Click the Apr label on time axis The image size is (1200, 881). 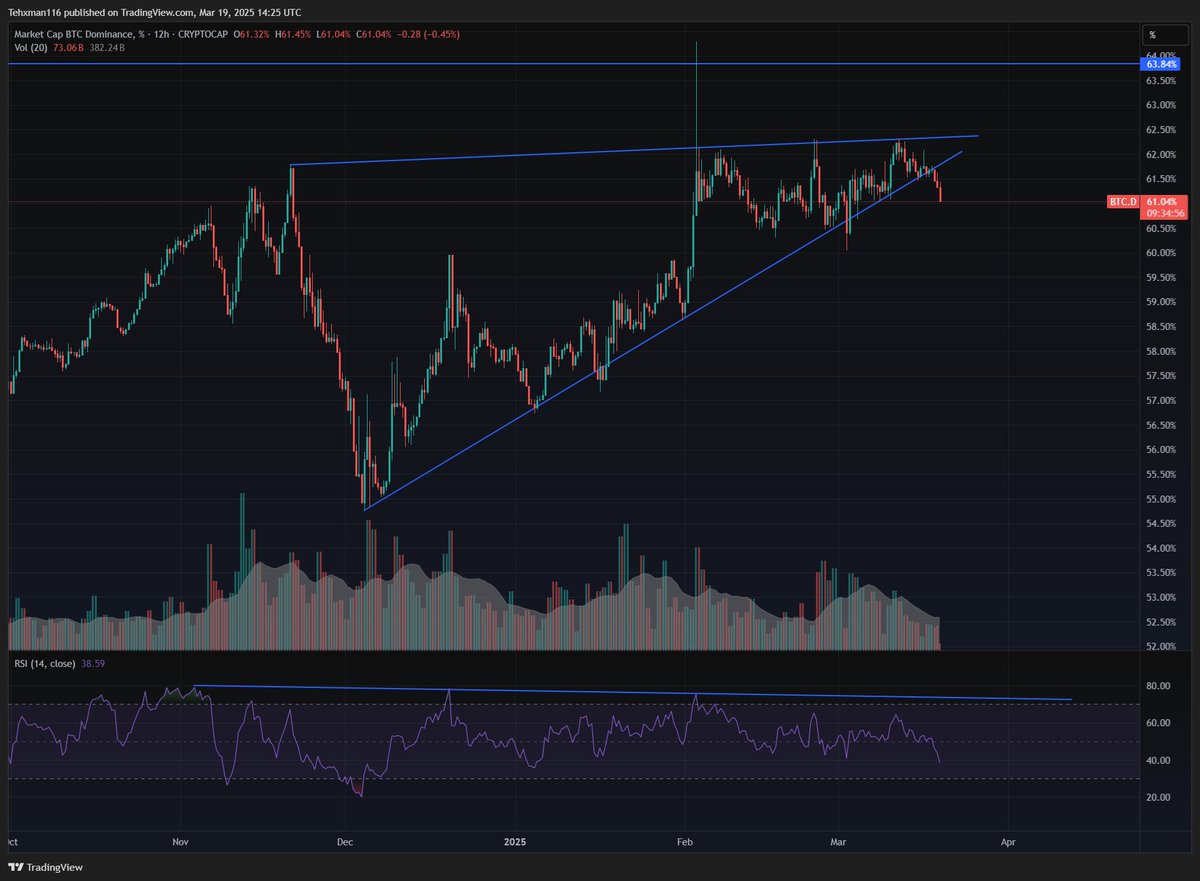click(x=1008, y=843)
